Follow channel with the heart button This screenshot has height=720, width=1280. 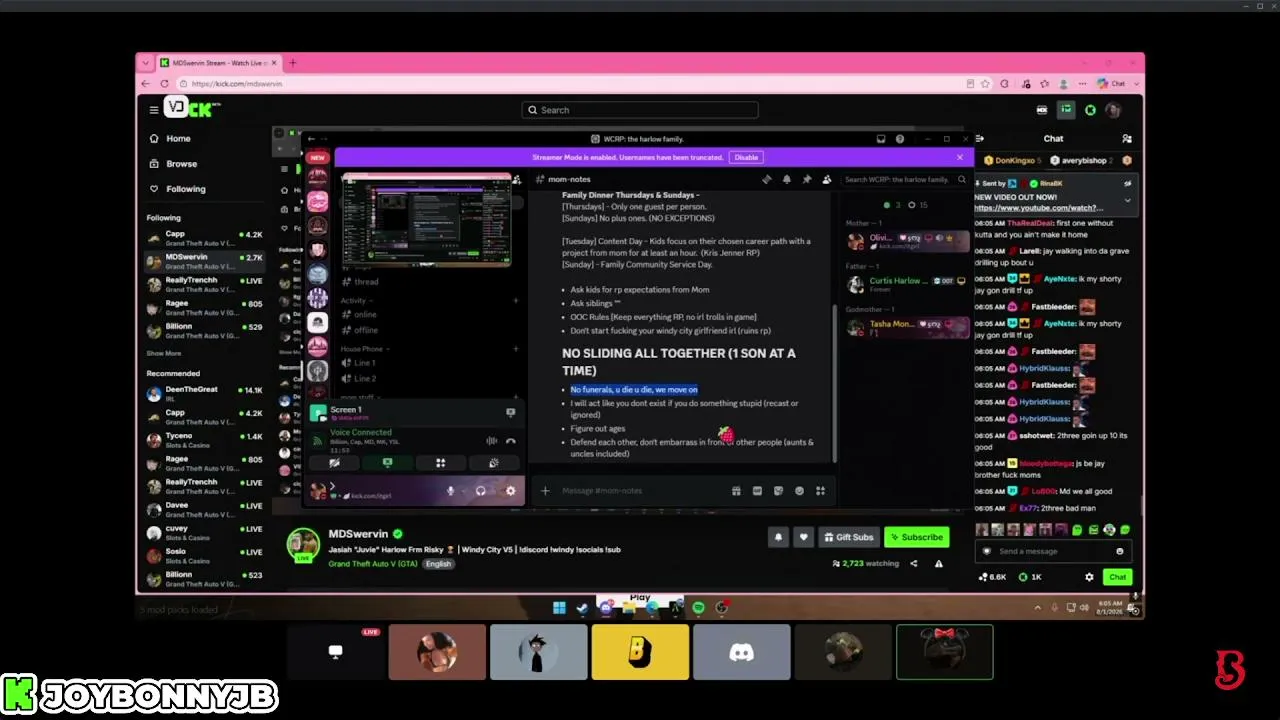click(x=803, y=537)
